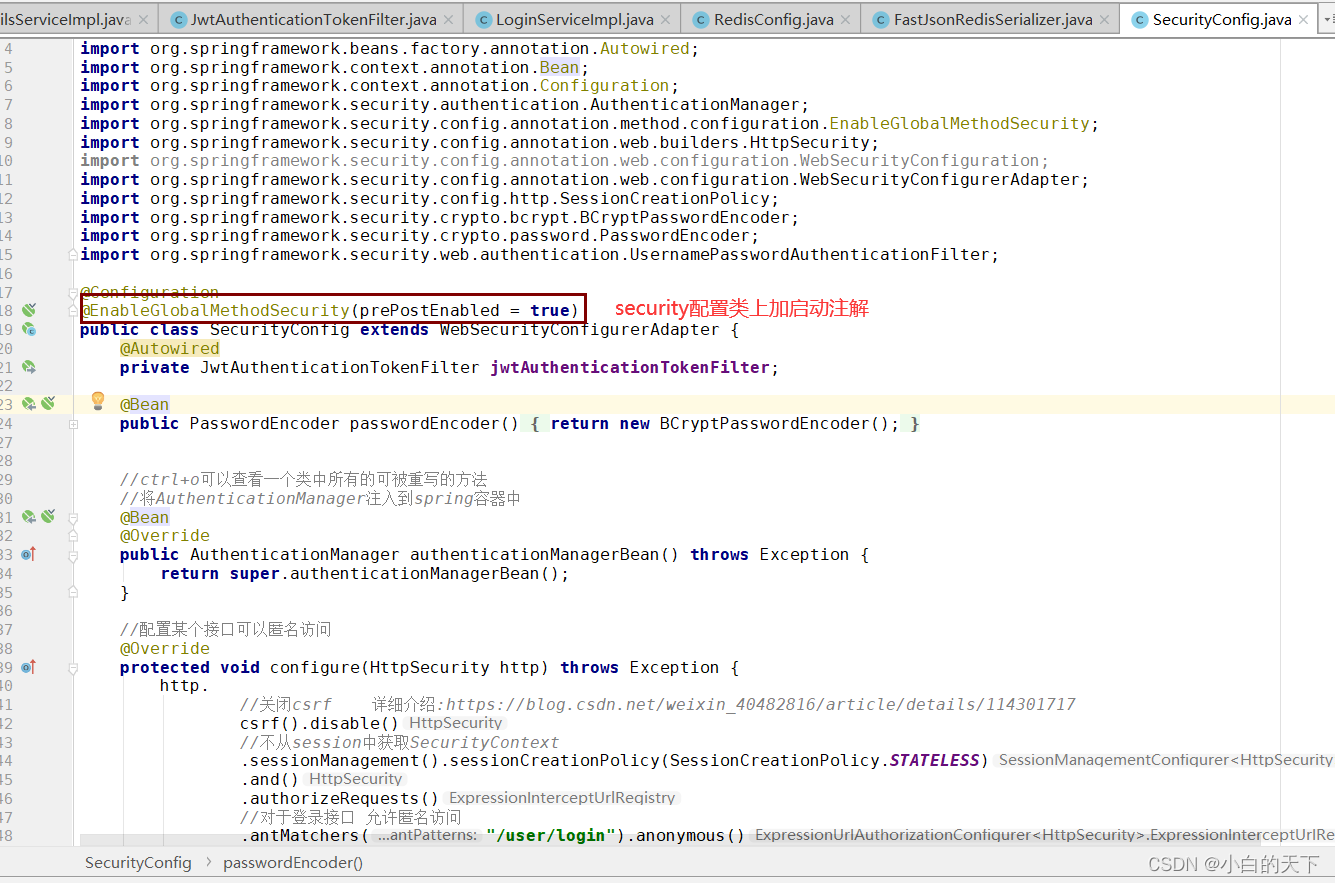The height and width of the screenshot is (883, 1335).
Task: Click line number 24 in the gutter
Action: pos(6,423)
